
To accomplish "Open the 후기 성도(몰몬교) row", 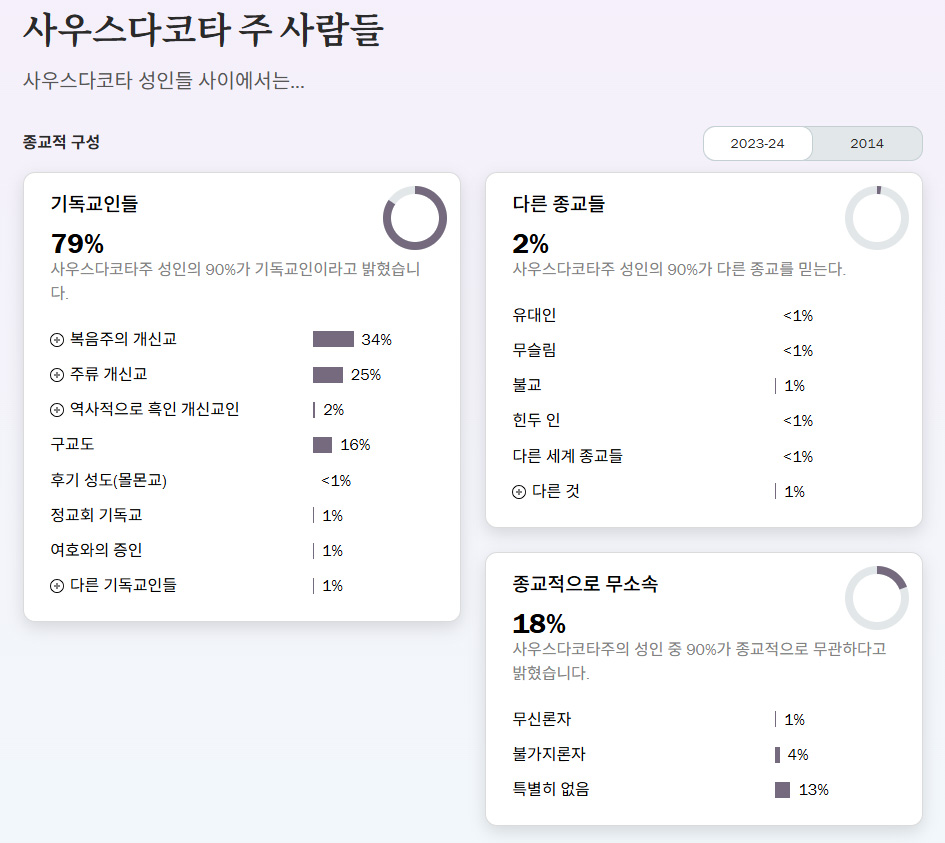I will click(108, 481).
